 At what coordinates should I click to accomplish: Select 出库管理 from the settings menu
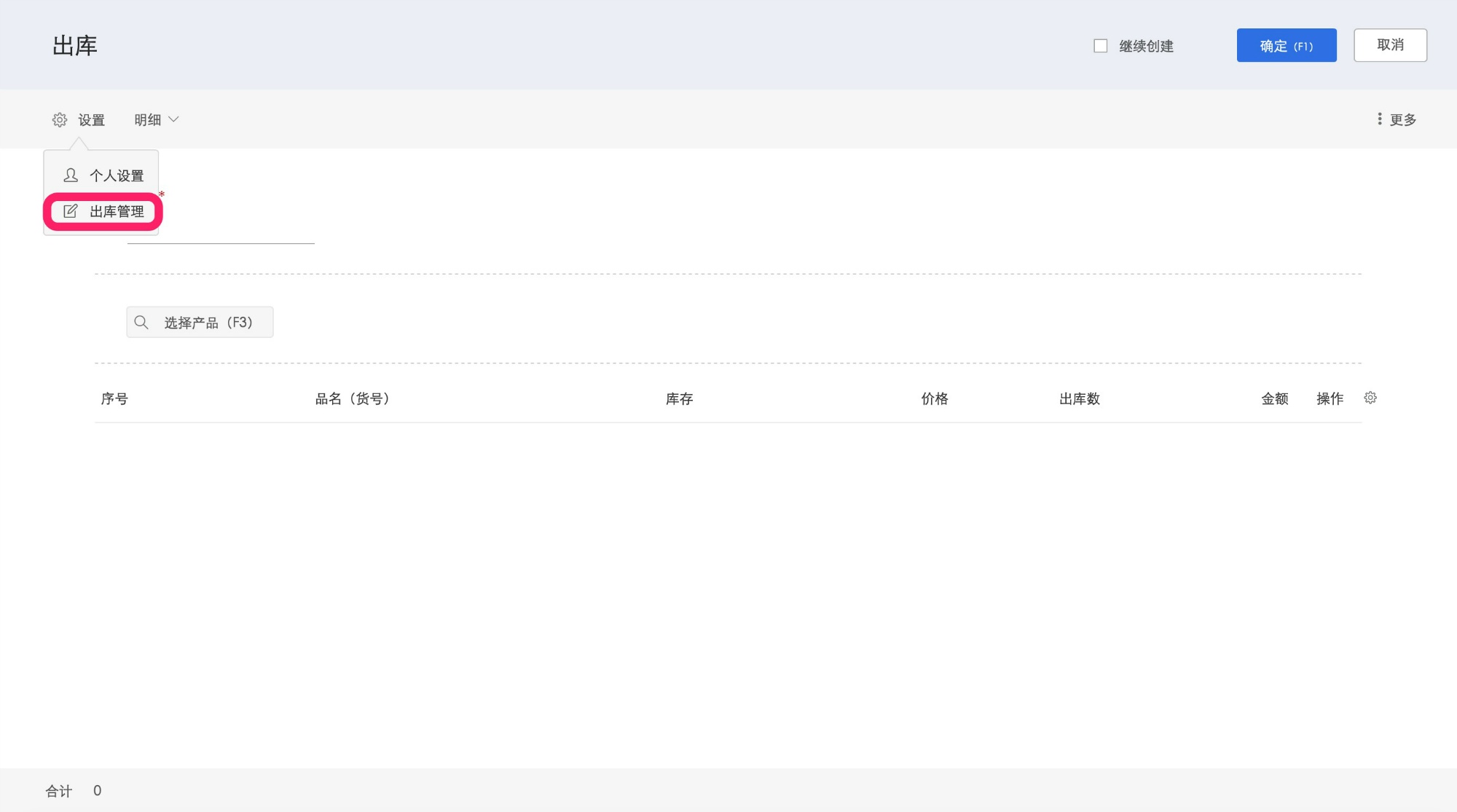tap(103, 211)
